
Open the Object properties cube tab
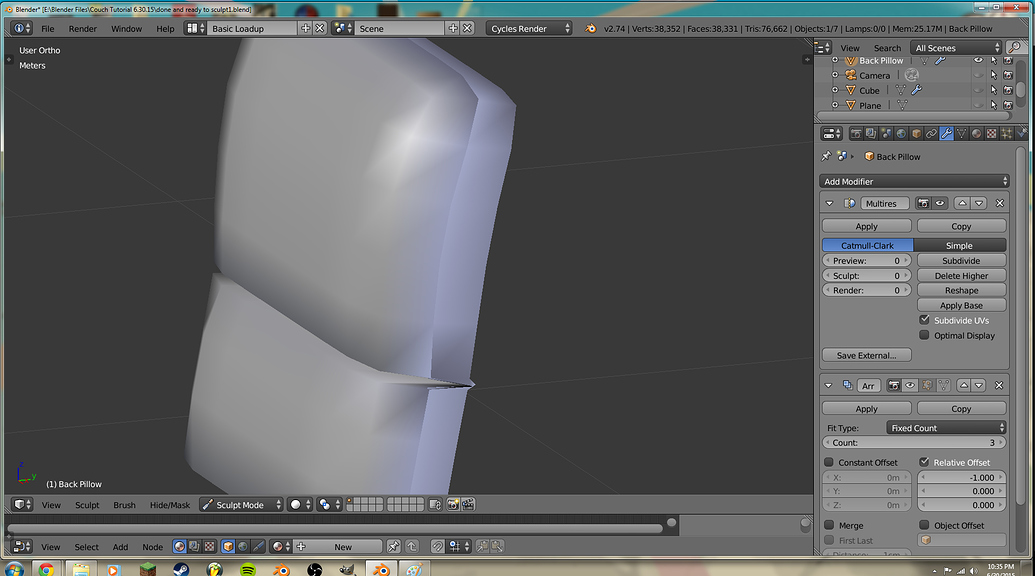[916, 134]
